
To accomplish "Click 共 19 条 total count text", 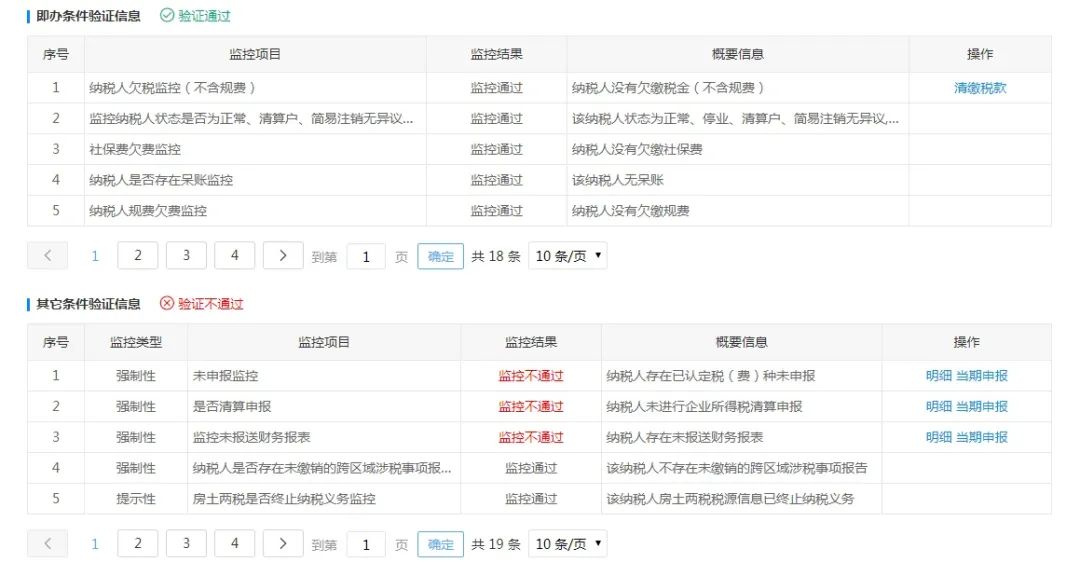I will (496, 545).
